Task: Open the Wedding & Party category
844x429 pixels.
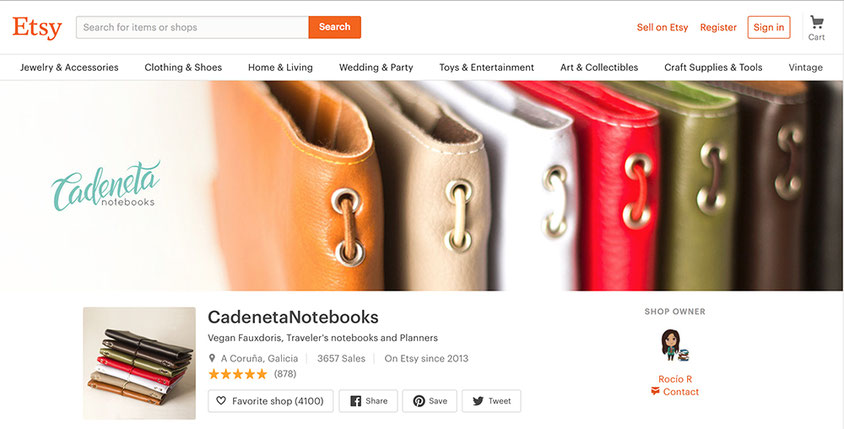Action: pyautogui.click(x=376, y=67)
